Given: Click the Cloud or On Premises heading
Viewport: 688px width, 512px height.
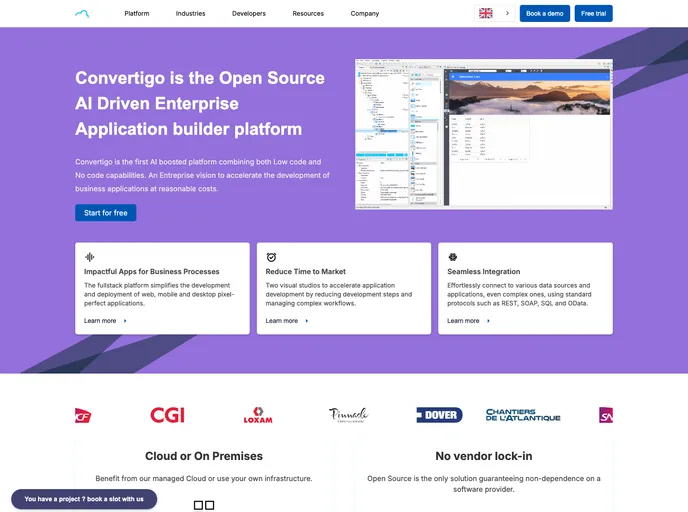Looking at the screenshot, I should [204, 456].
